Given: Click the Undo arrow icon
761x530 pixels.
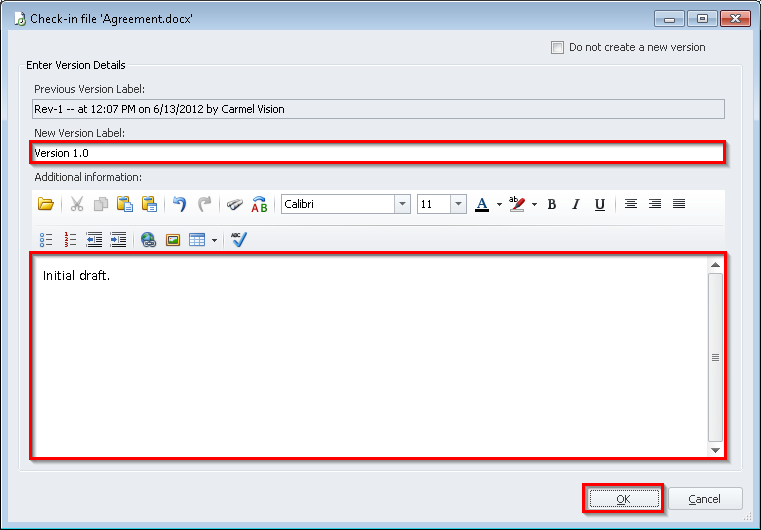Looking at the screenshot, I should [180, 204].
